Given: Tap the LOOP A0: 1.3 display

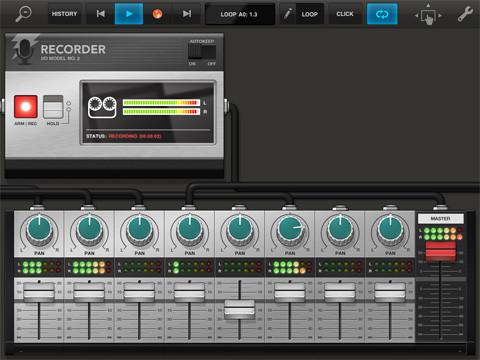Looking at the screenshot, I should pyautogui.click(x=239, y=14).
